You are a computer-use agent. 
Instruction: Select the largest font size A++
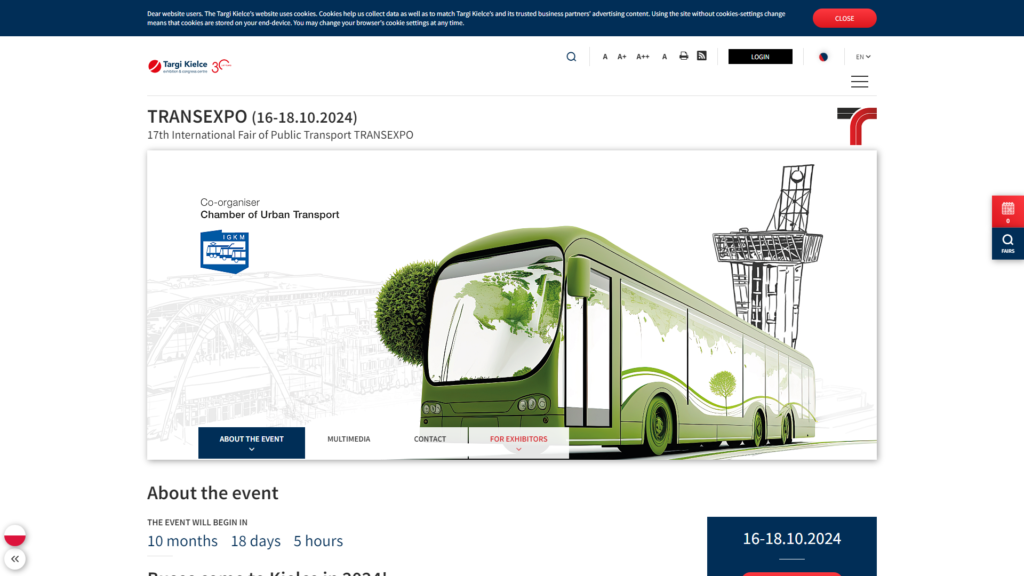(643, 57)
